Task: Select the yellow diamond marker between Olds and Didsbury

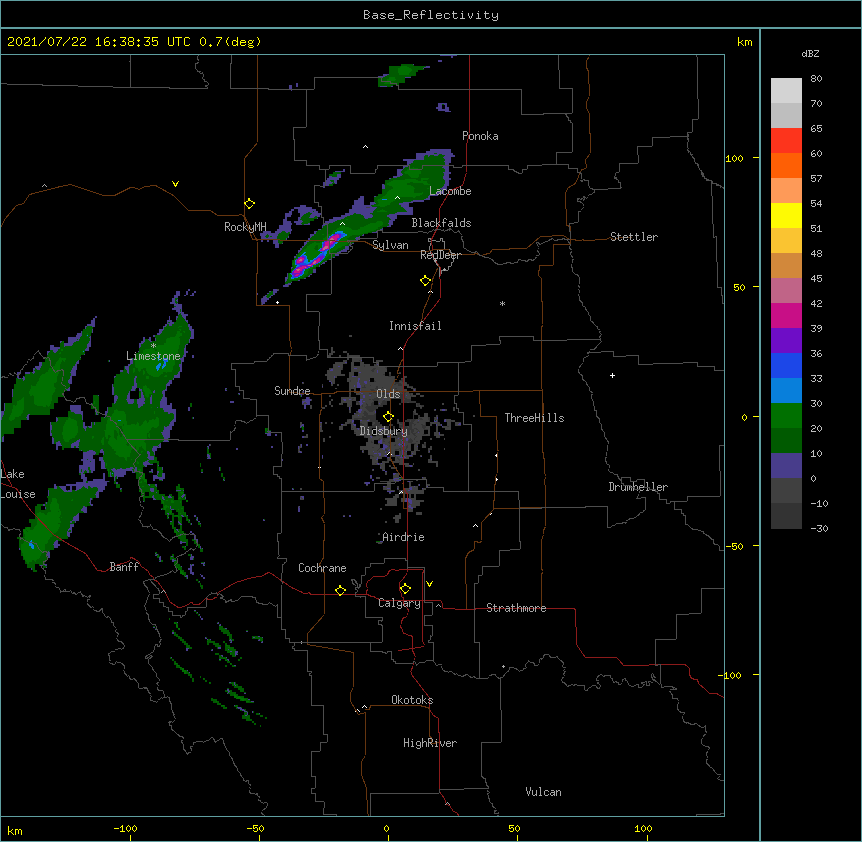Action: pyautogui.click(x=388, y=417)
